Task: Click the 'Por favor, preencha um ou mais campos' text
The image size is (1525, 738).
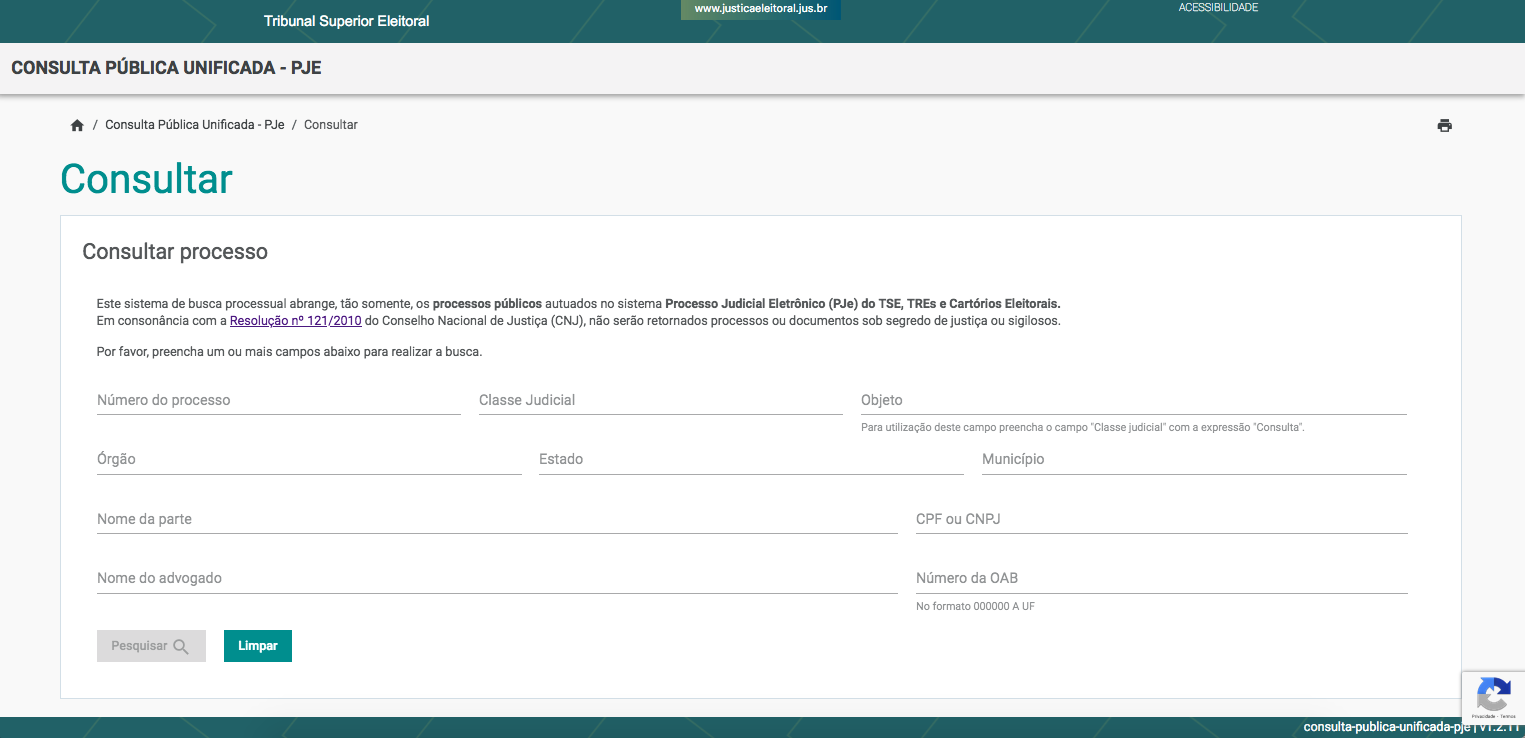Action: [x=290, y=352]
